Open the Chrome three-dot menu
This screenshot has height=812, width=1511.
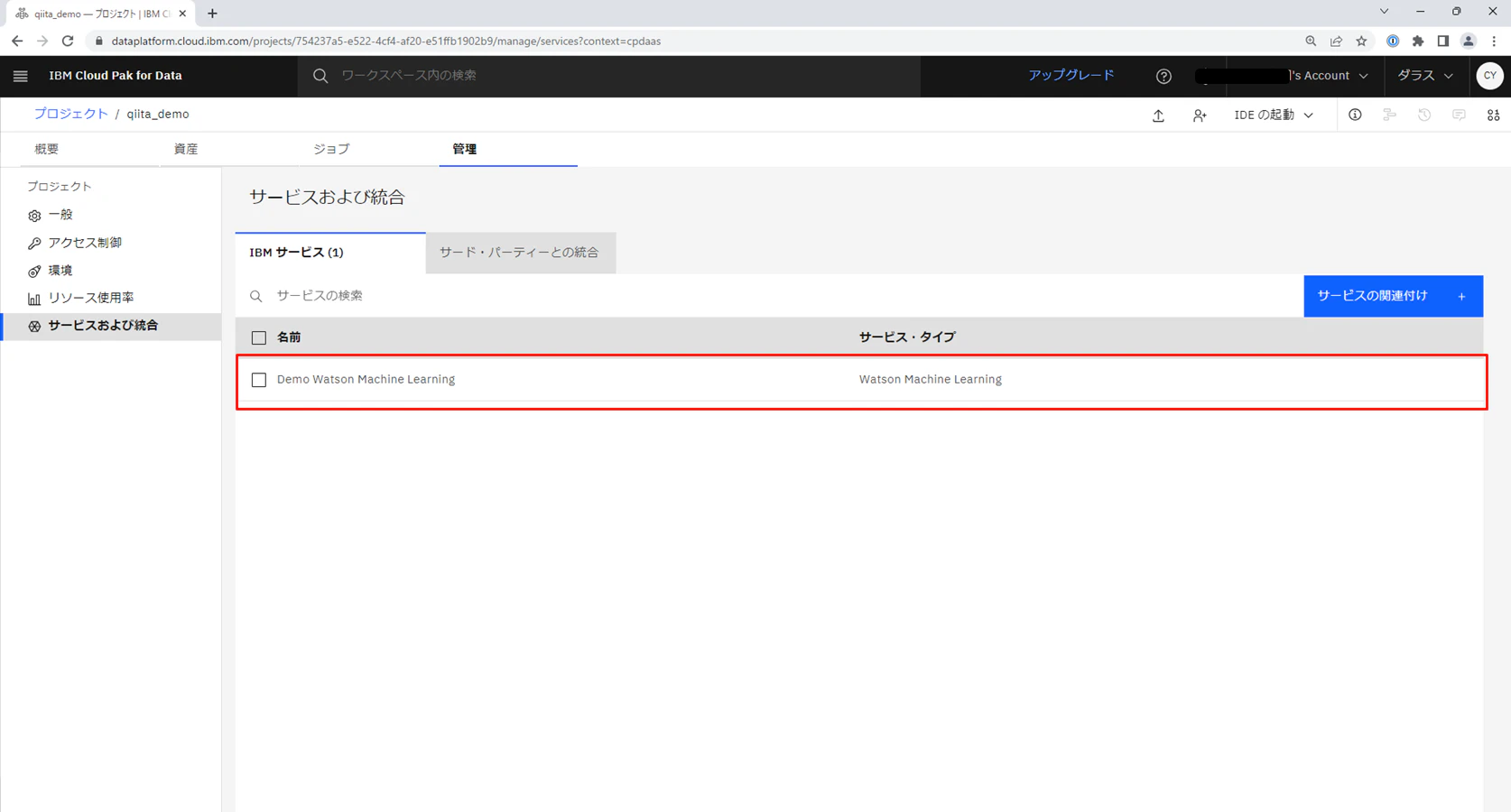click(x=1494, y=41)
